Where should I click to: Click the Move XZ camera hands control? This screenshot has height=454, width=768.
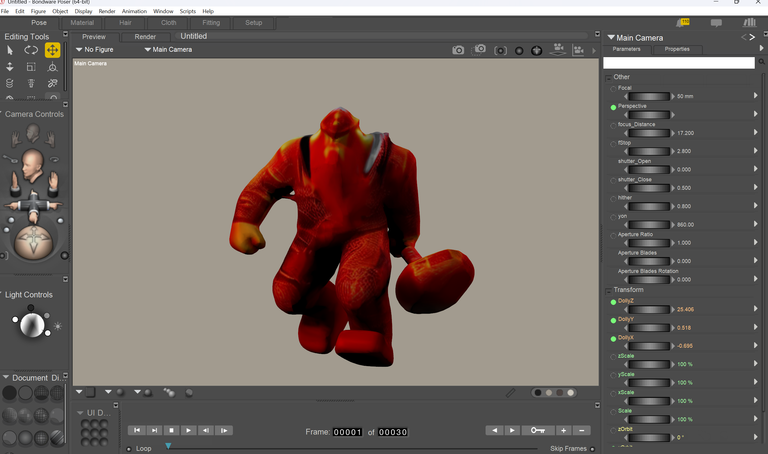33,205
